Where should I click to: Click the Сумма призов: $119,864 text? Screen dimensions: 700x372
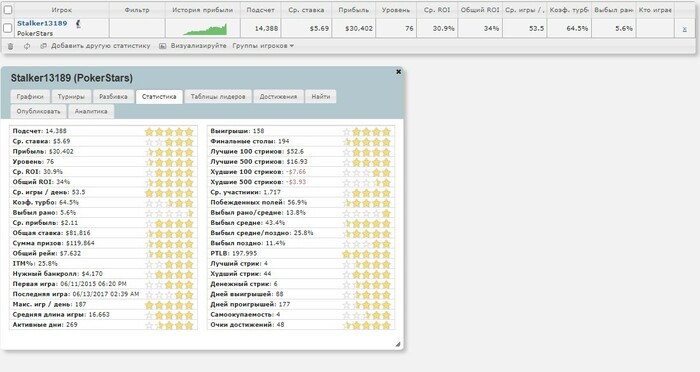(54, 243)
